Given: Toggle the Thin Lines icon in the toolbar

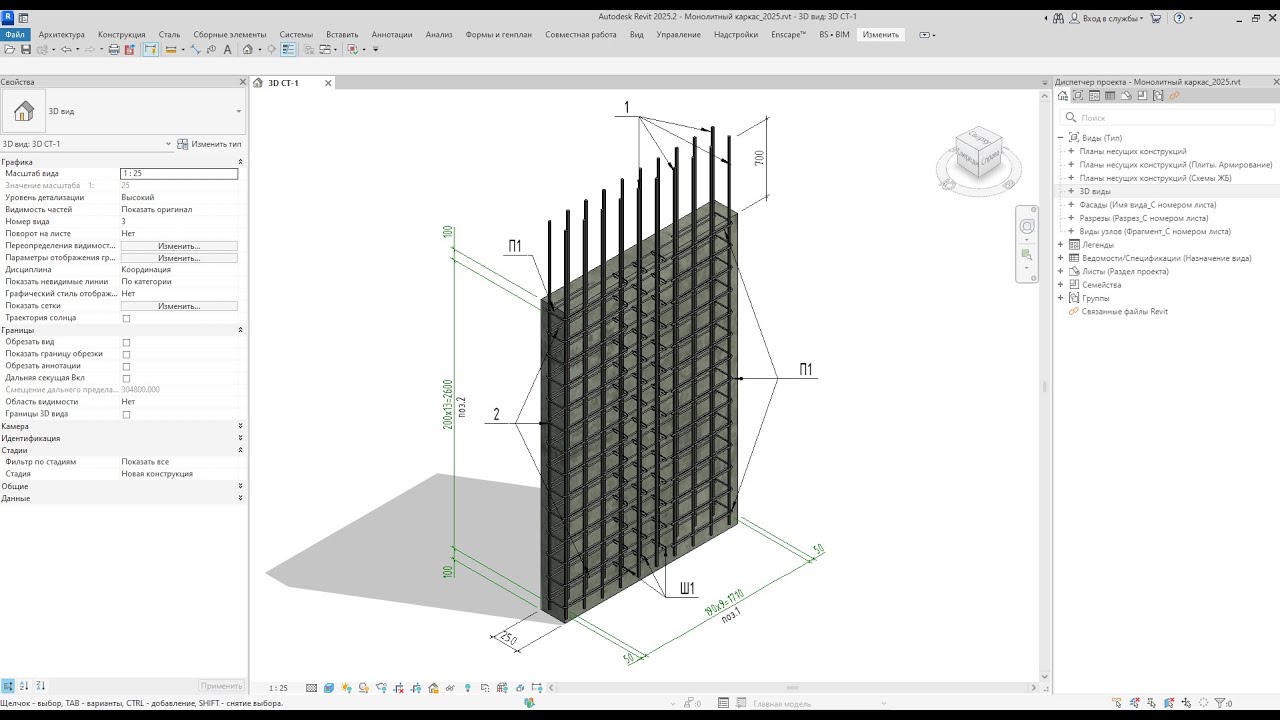Looking at the screenshot, I should click(x=287, y=49).
